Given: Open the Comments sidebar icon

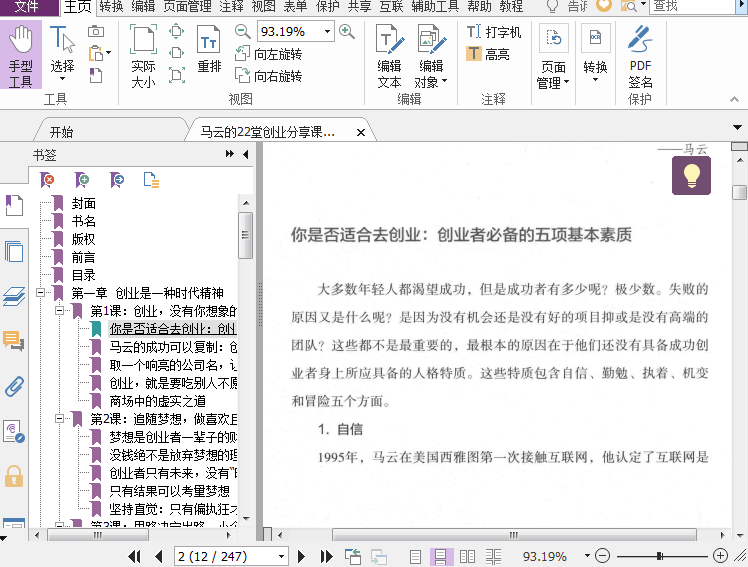Looking at the screenshot, I should tap(14, 341).
